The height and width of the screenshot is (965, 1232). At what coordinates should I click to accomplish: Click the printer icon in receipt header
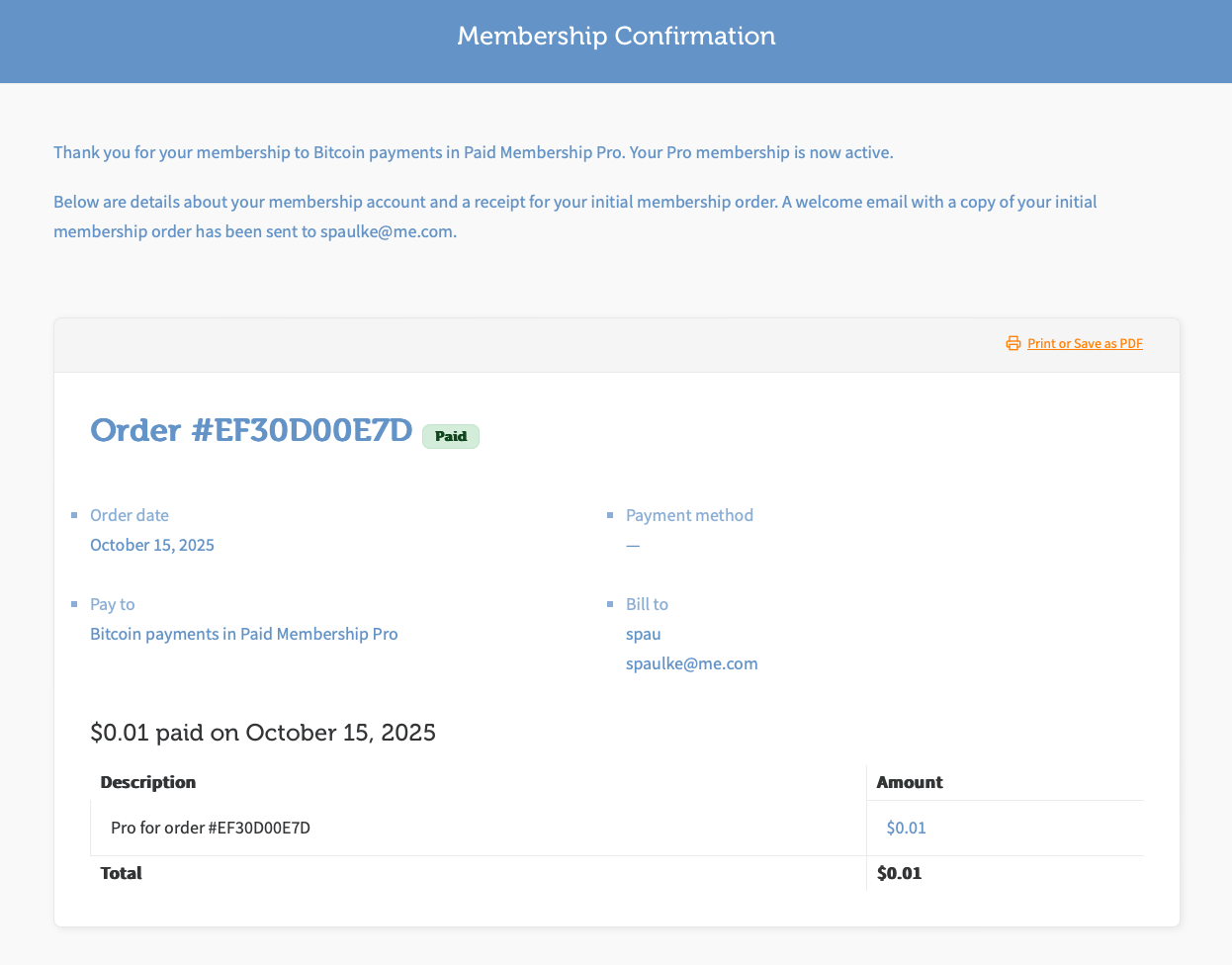(1012, 344)
